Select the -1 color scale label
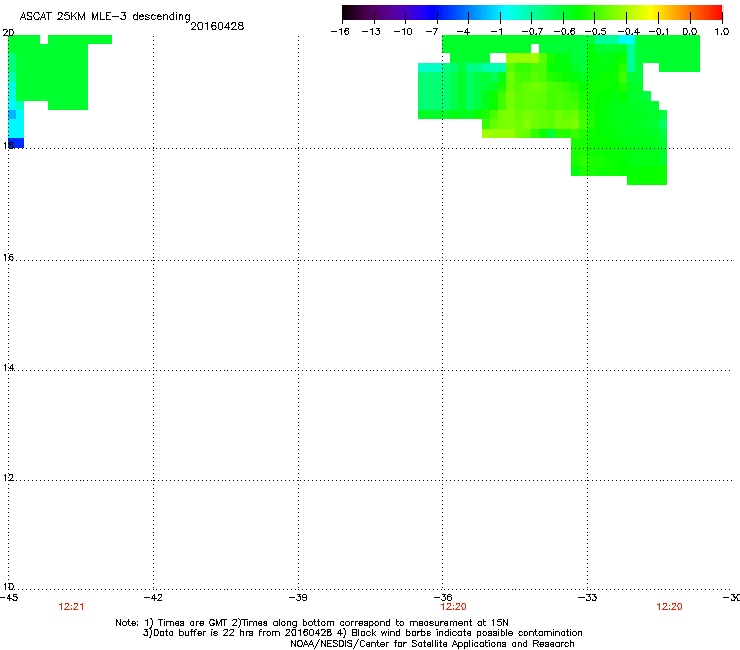 [496, 32]
